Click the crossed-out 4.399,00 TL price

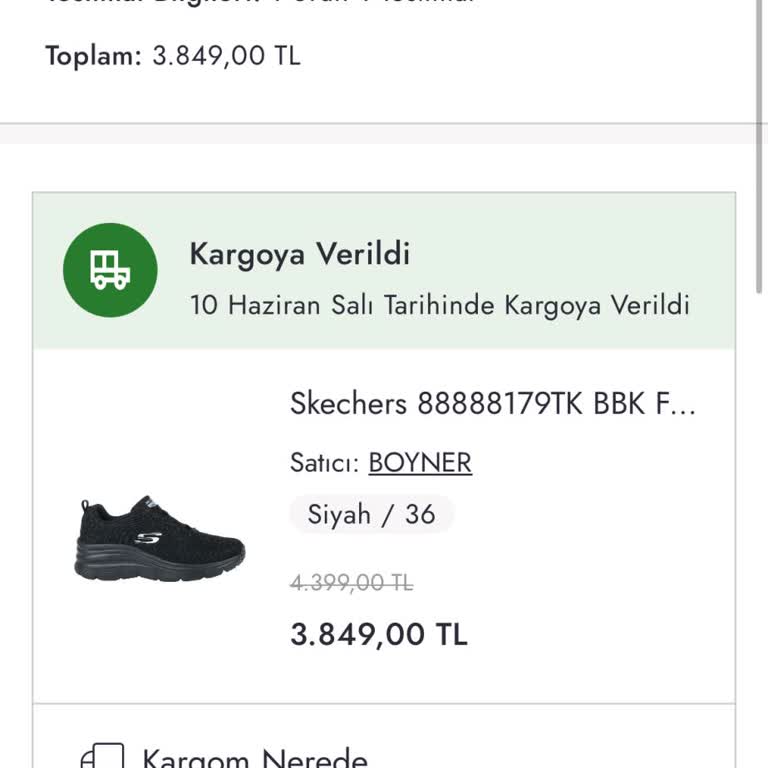click(351, 584)
